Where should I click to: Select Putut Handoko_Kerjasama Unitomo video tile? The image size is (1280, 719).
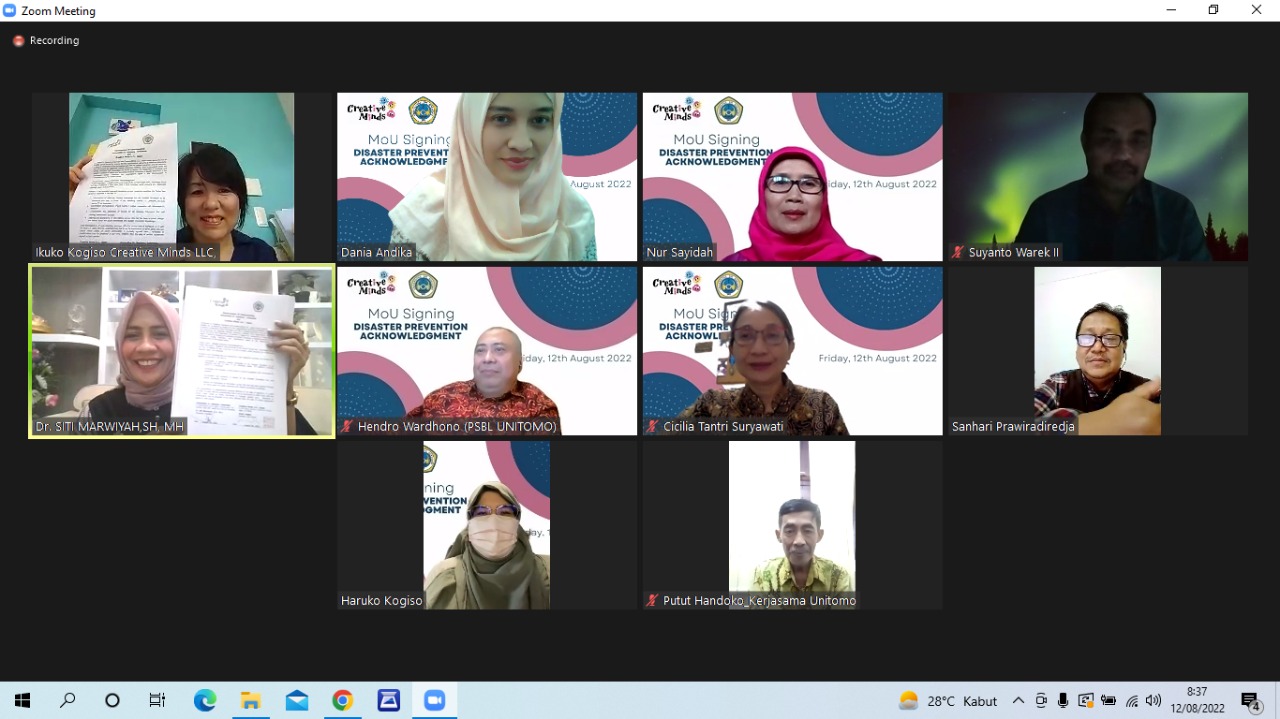[793, 525]
